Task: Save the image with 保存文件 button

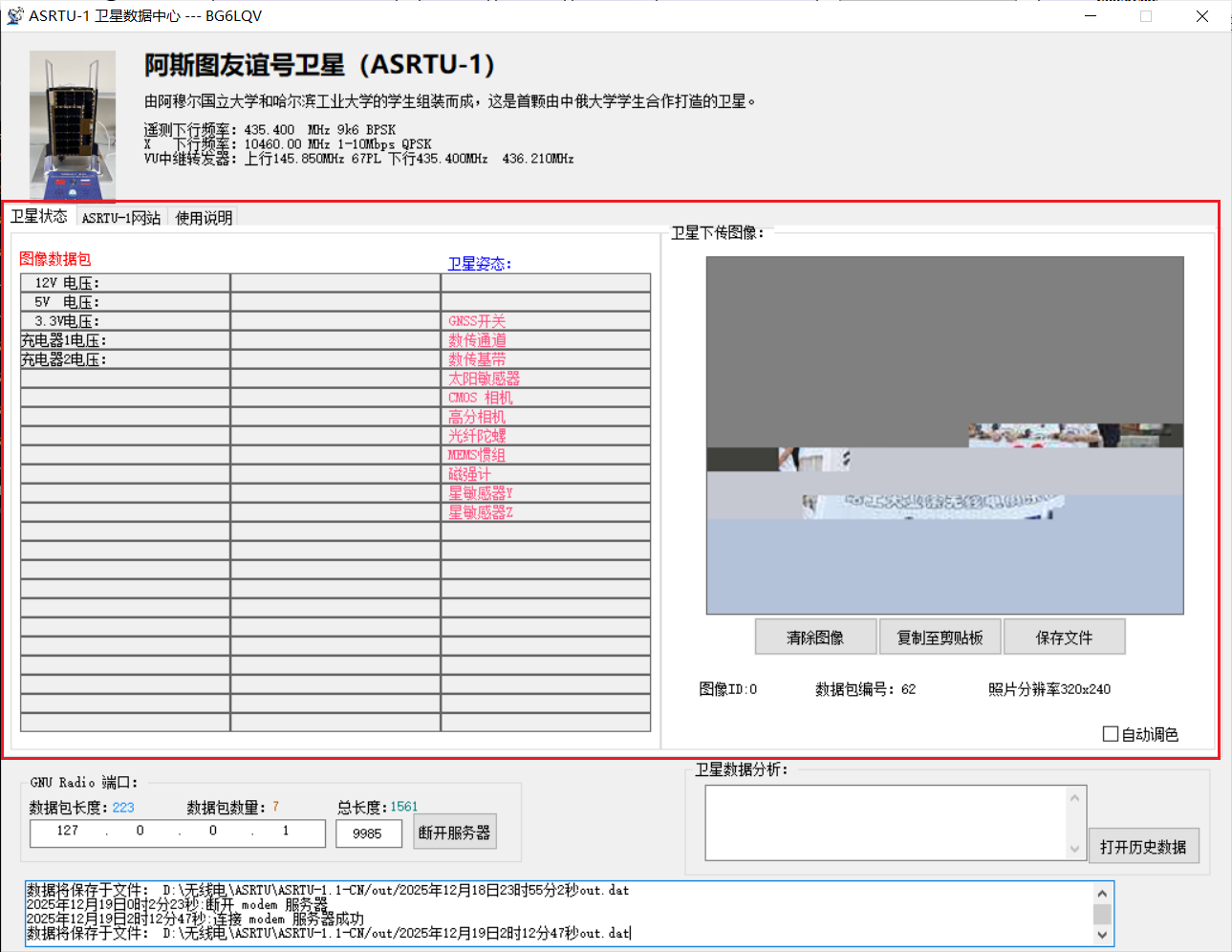Action: (1064, 638)
